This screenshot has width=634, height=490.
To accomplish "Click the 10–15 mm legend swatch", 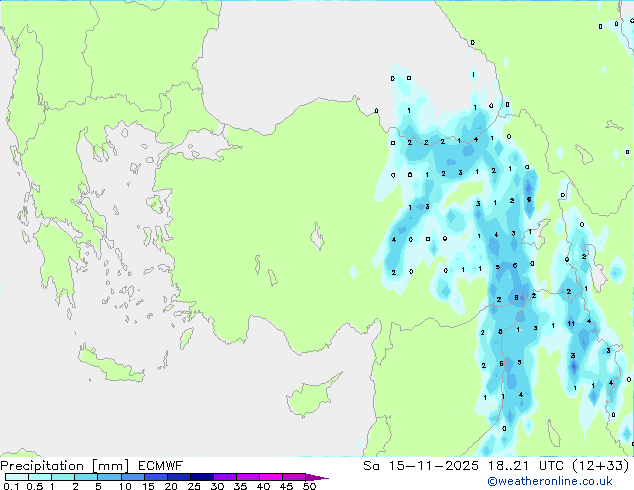I will (132, 477).
